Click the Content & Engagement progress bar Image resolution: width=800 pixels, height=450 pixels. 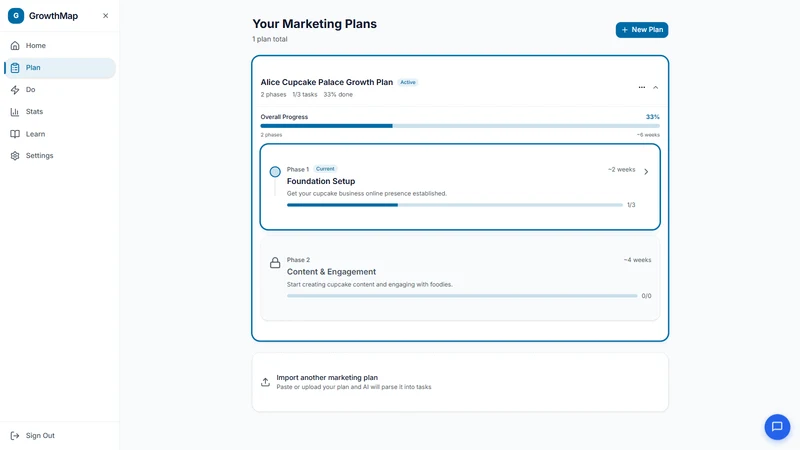(462, 296)
